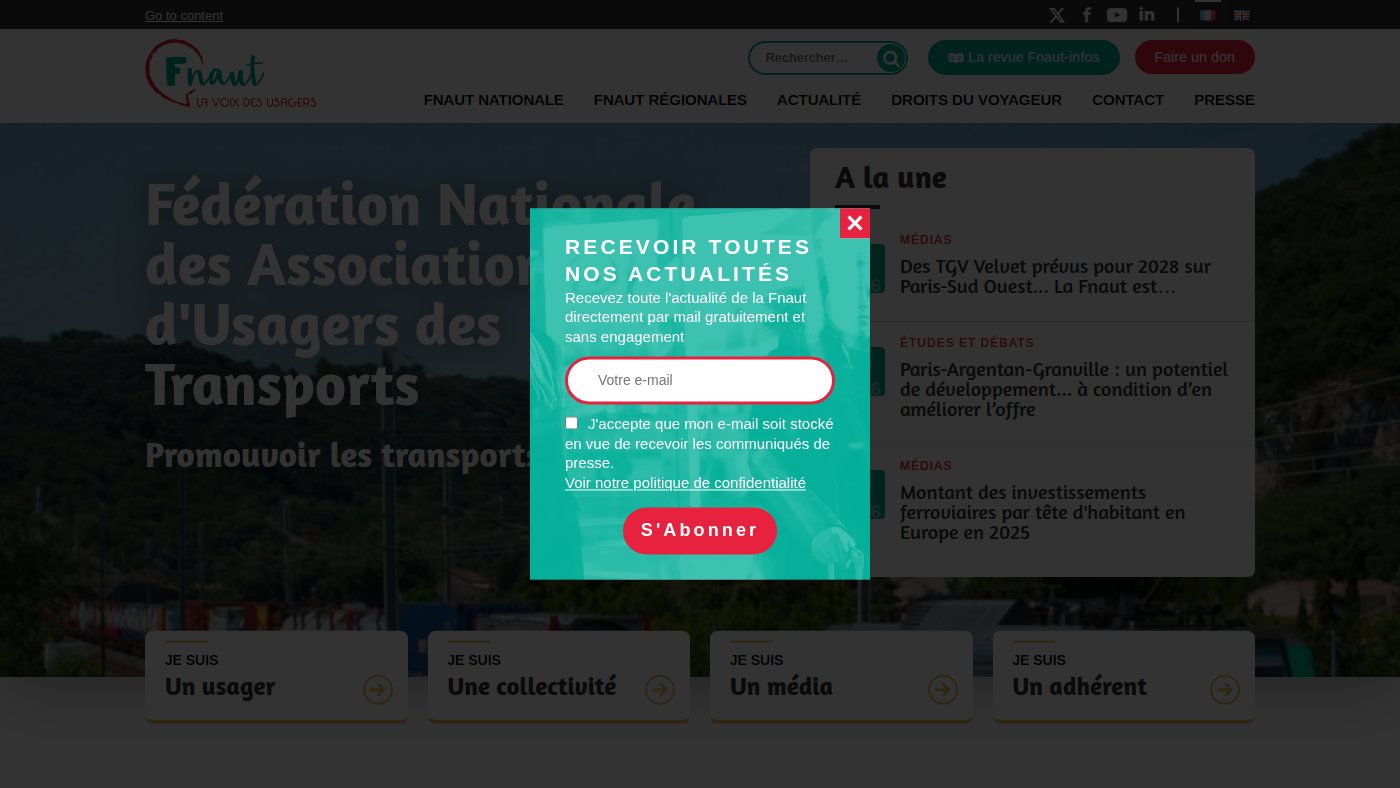Click the arrow icon on Une collectivité card
This screenshot has width=1400, height=788.
coord(660,690)
